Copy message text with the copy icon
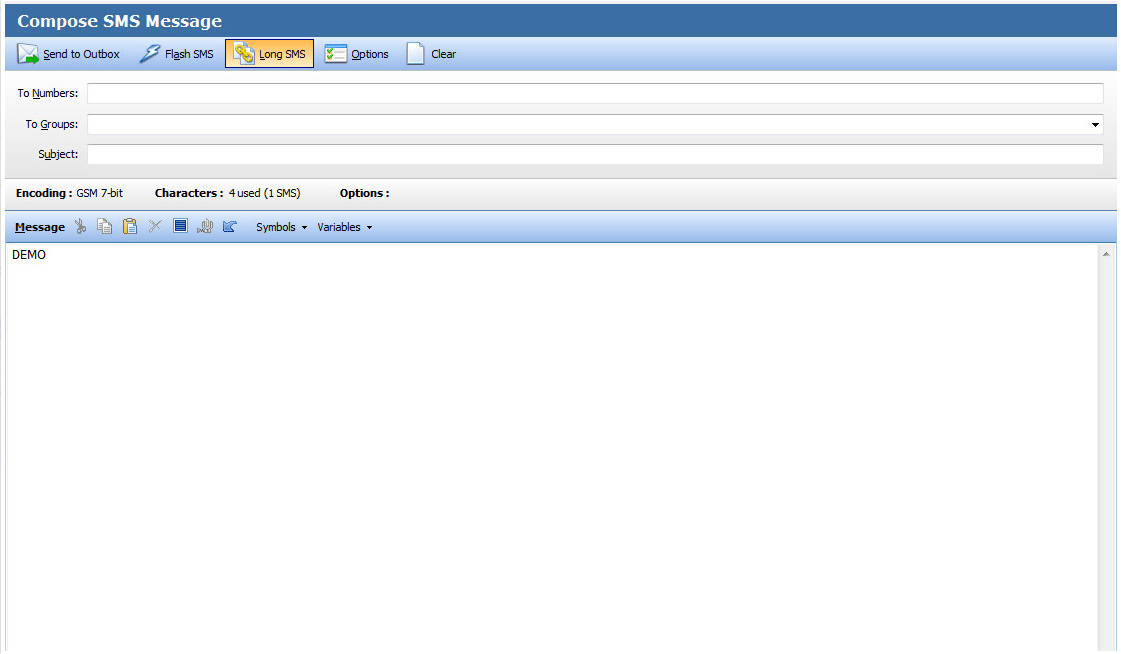 (x=105, y=226)
